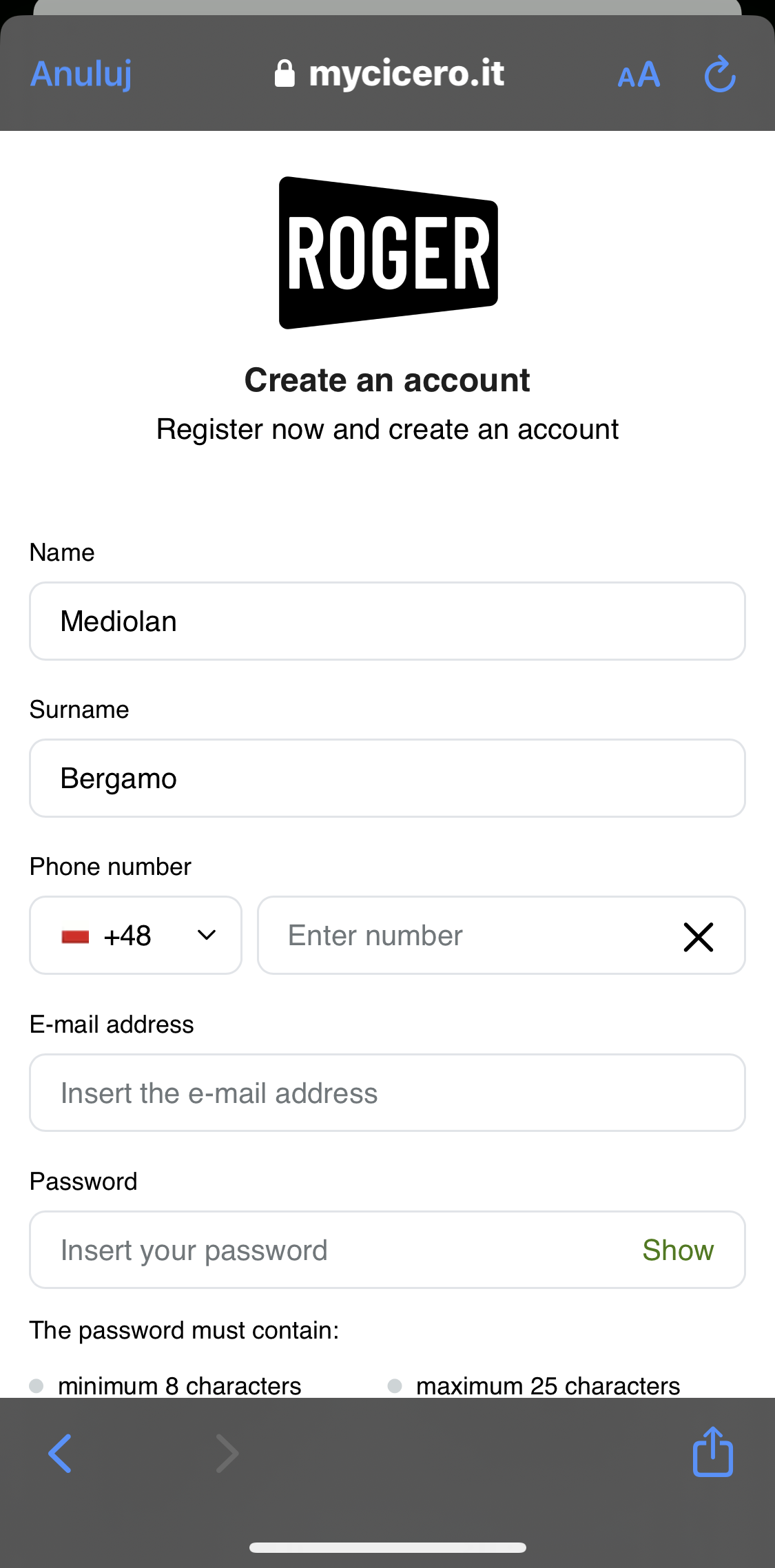Open the AA text size menu
Viewport: 775px width, 1568px height.
[639, 74]
